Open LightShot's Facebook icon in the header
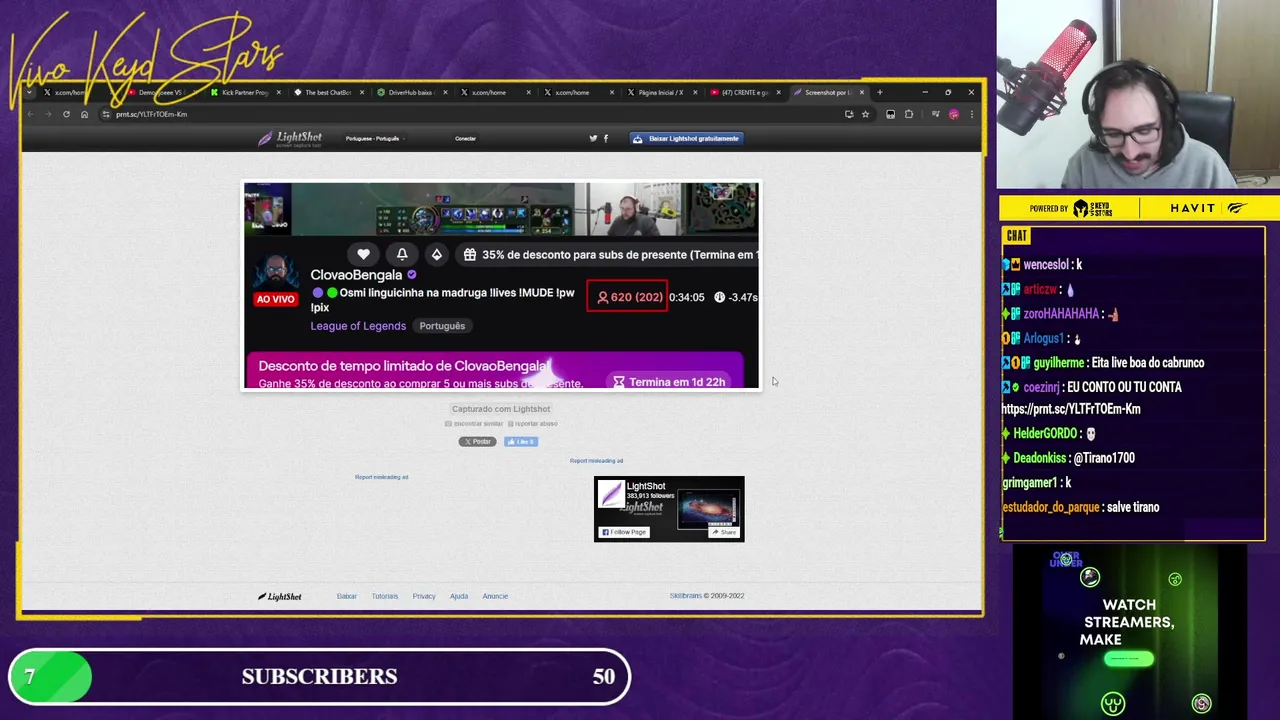Image resolution: width=1280 pixels, height=720 pixels. coord(606,138)
